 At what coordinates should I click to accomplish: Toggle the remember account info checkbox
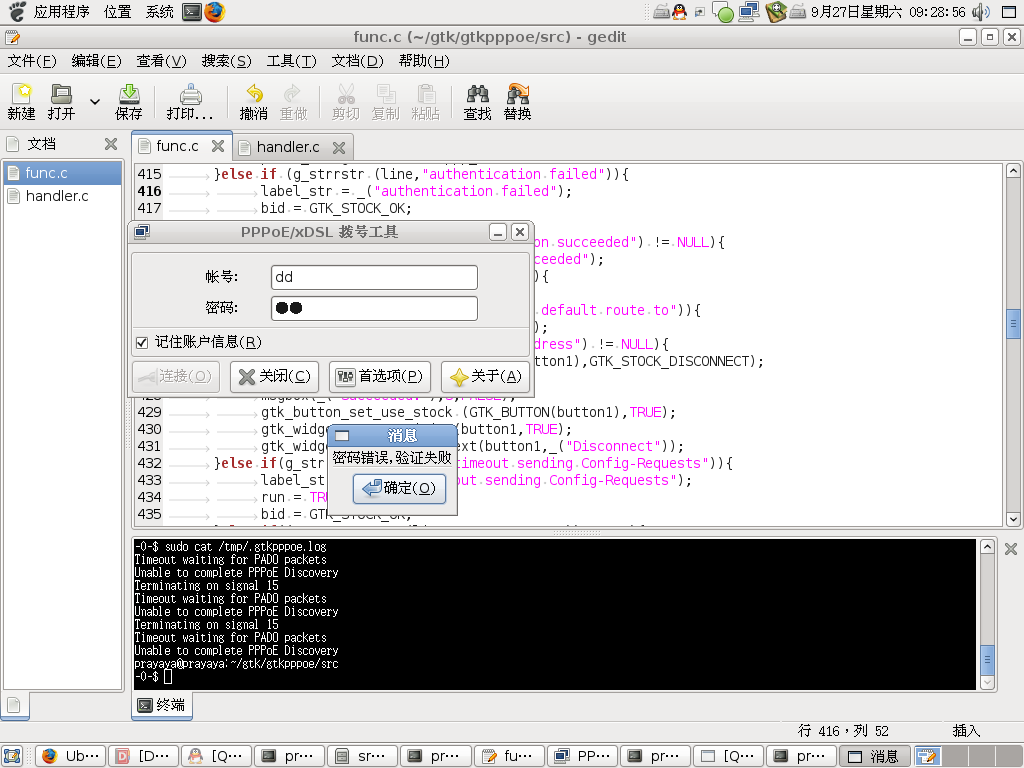point(142,342)
